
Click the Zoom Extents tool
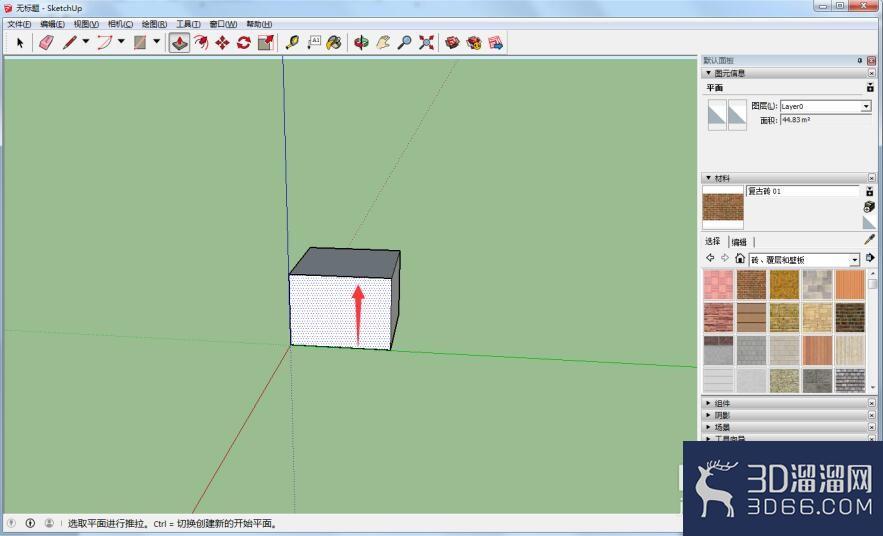click(x=426, y=43)
